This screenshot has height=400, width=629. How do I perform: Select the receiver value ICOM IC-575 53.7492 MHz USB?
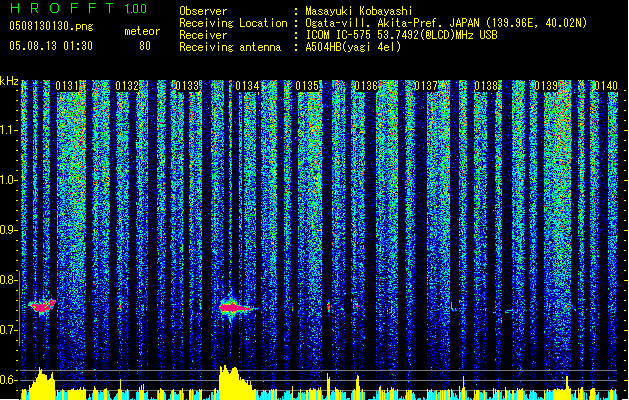(401, 35)
